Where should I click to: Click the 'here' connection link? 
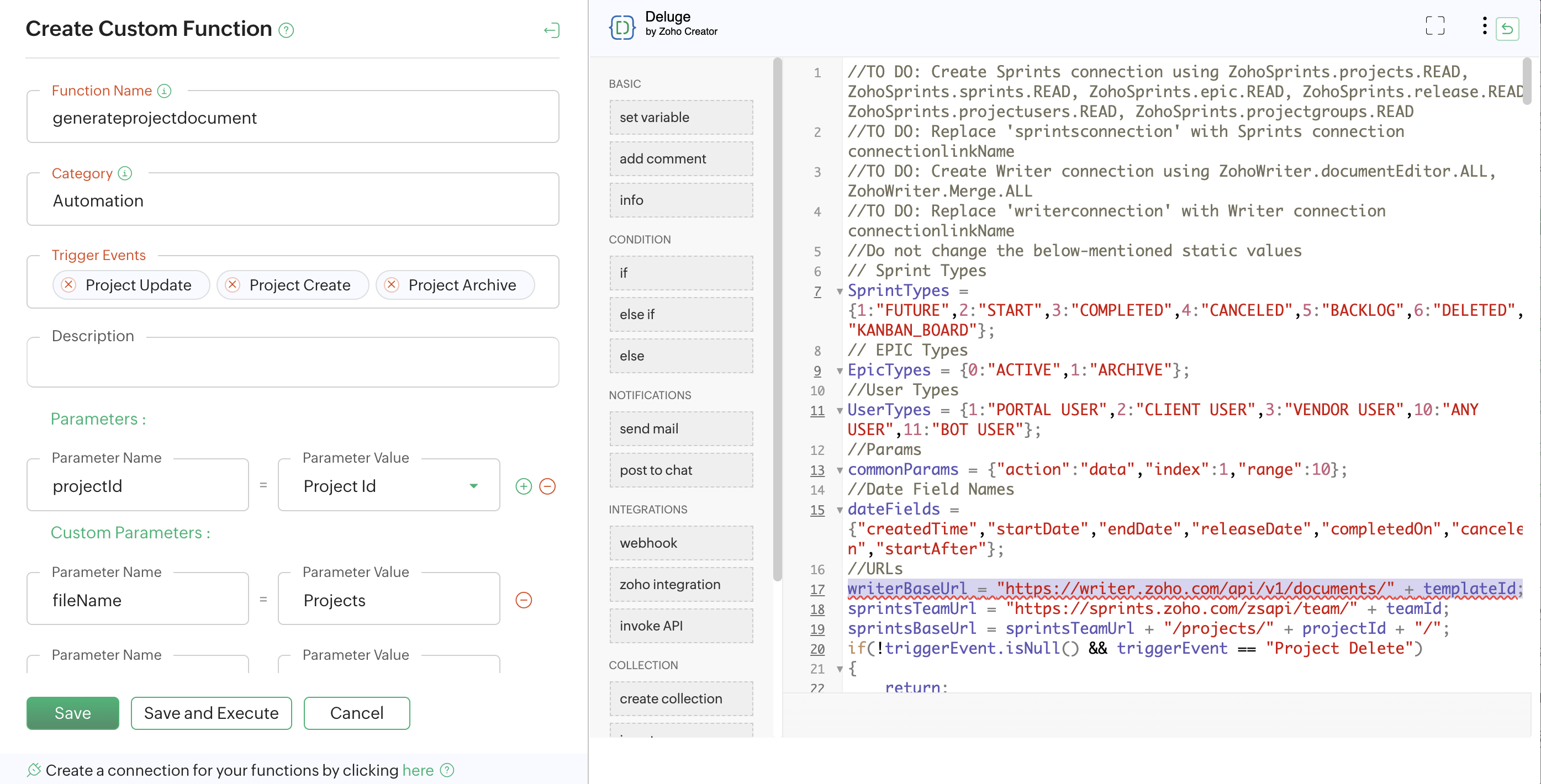tap(418, 770)
